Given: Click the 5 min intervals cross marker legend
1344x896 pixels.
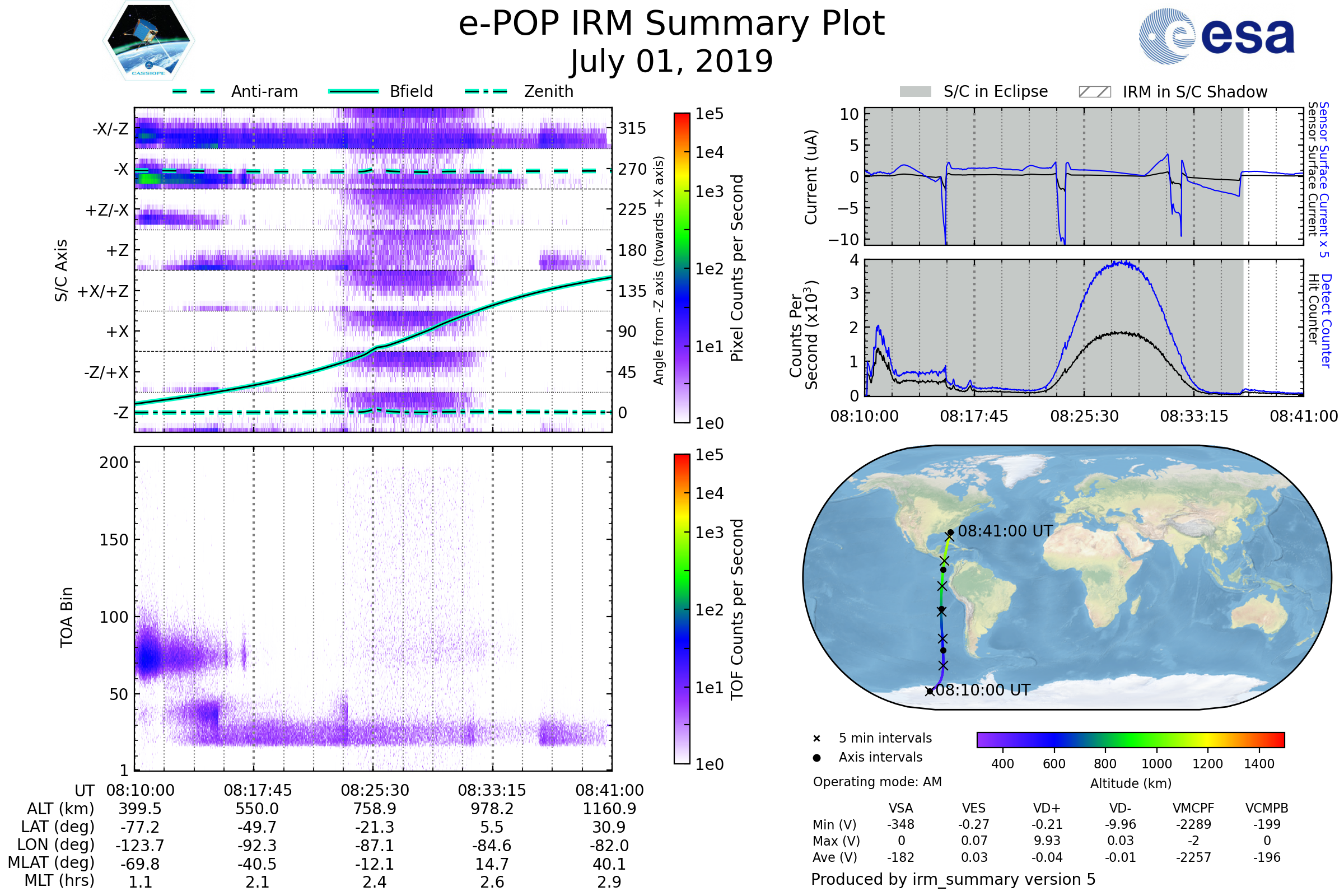Looking at the screenshot, I should (x=816, y=738).
